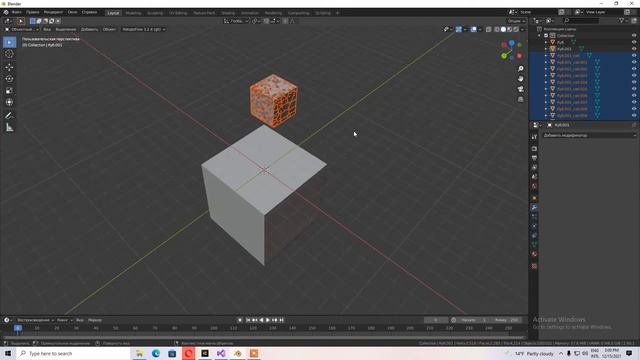Toggle eye icon of Куб.001 row
640x360 pixels.
(634, 49)
